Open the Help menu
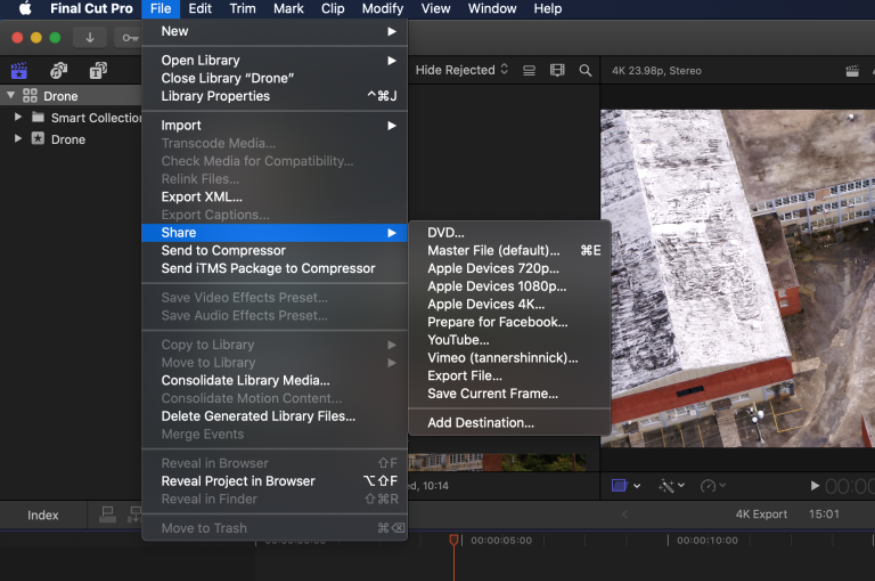This screenshot has height=581, width=875. coord(547,8)
